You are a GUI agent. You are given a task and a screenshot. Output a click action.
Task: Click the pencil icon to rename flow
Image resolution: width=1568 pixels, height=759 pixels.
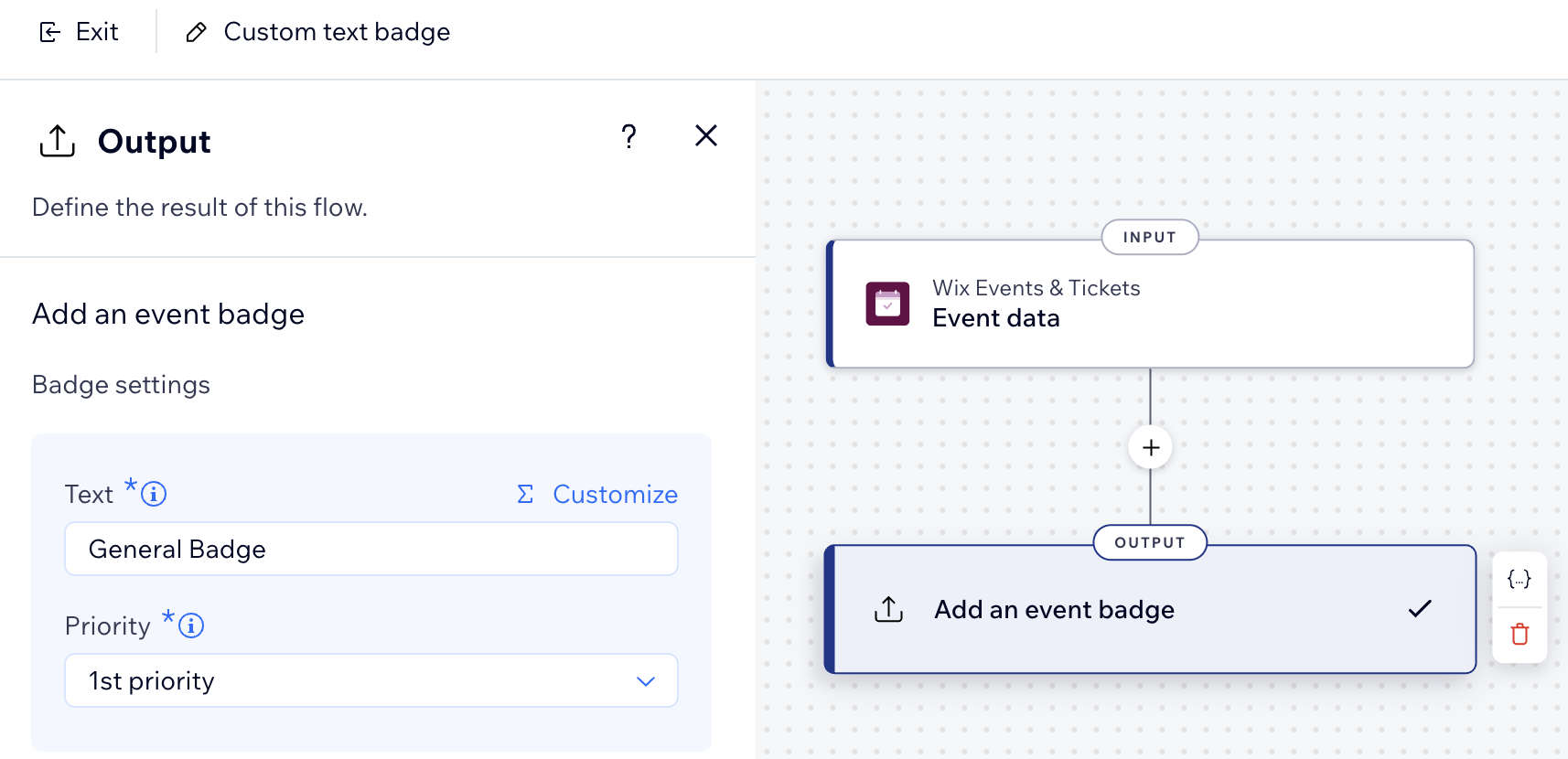[x=196, y=33]
